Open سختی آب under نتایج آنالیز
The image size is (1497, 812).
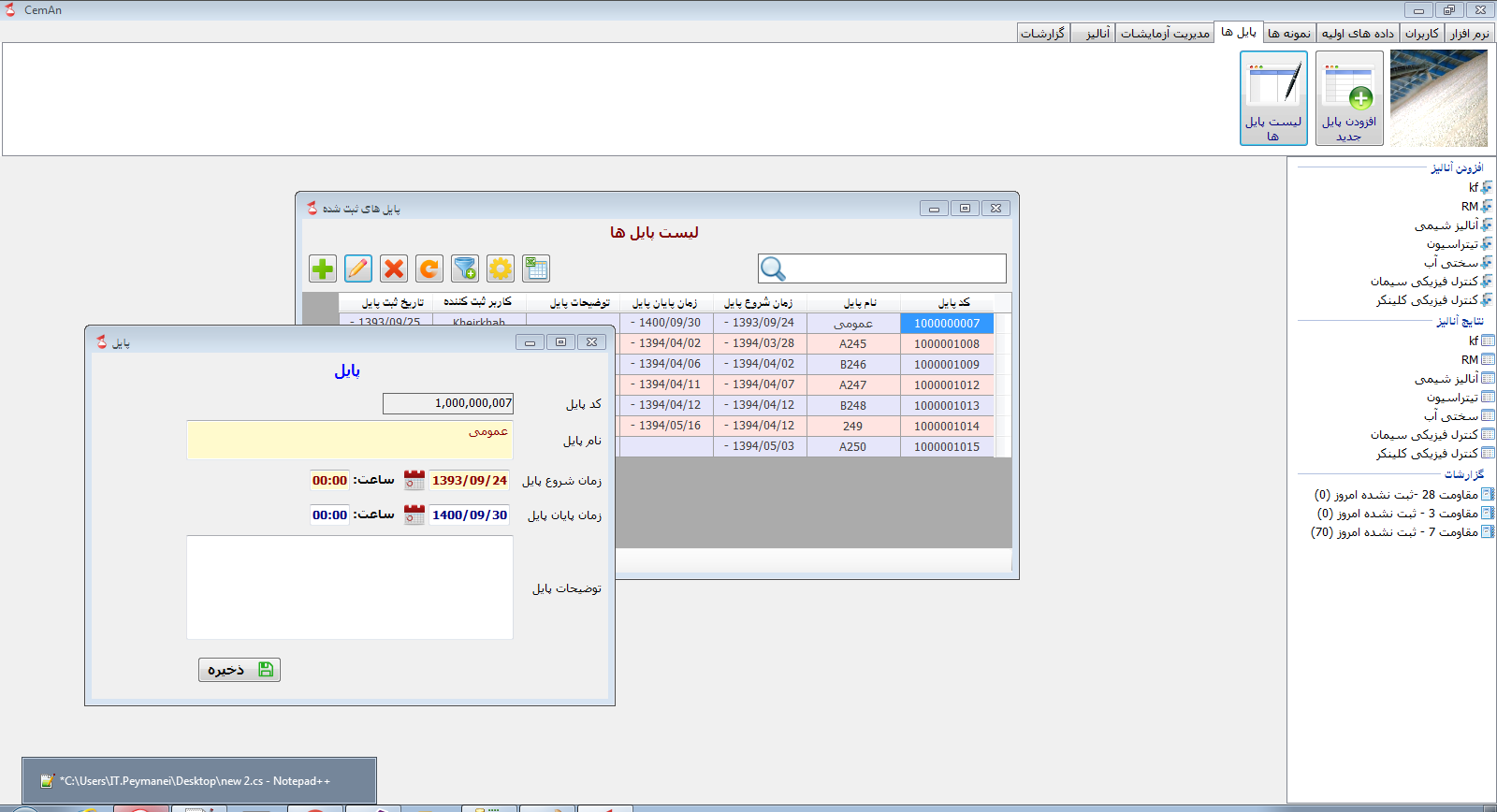[1460, 416]
